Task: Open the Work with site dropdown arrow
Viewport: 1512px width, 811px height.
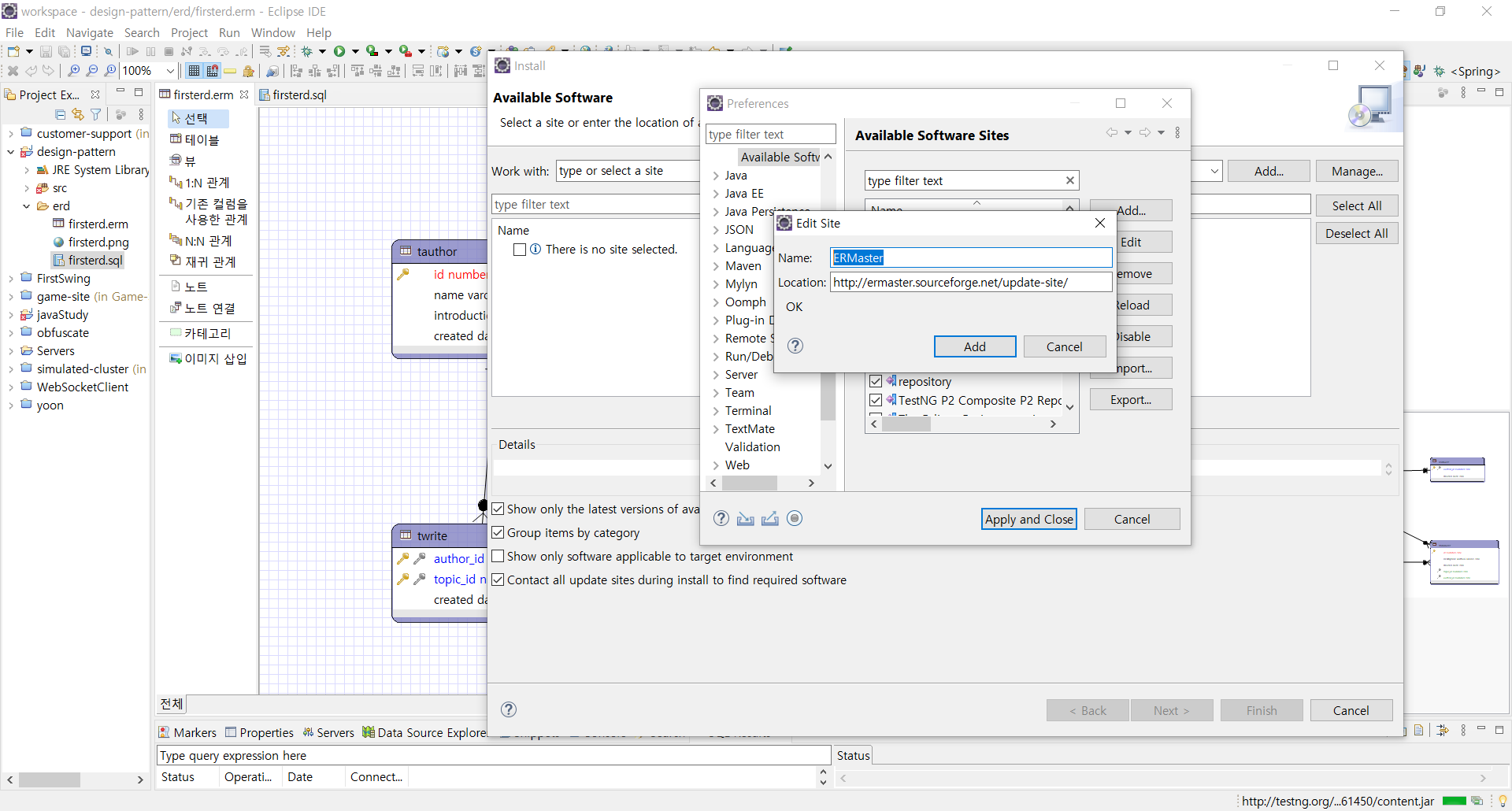Action: [x=1214, y=171]
